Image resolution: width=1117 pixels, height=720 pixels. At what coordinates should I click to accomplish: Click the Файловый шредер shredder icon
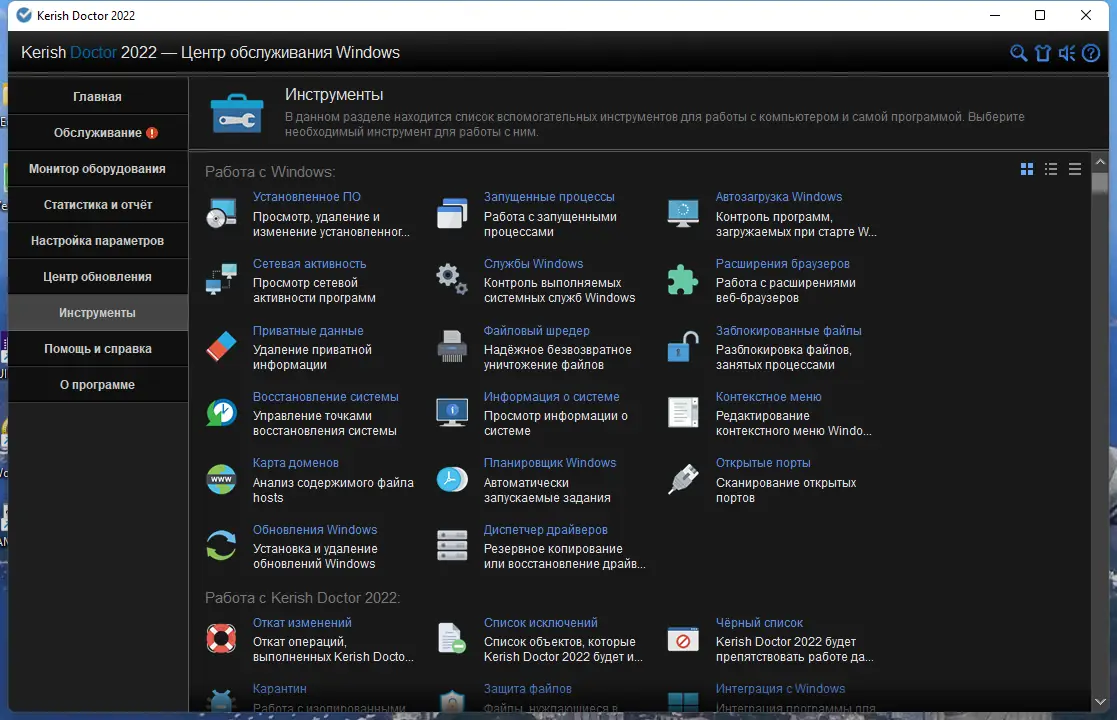(452, 347)
